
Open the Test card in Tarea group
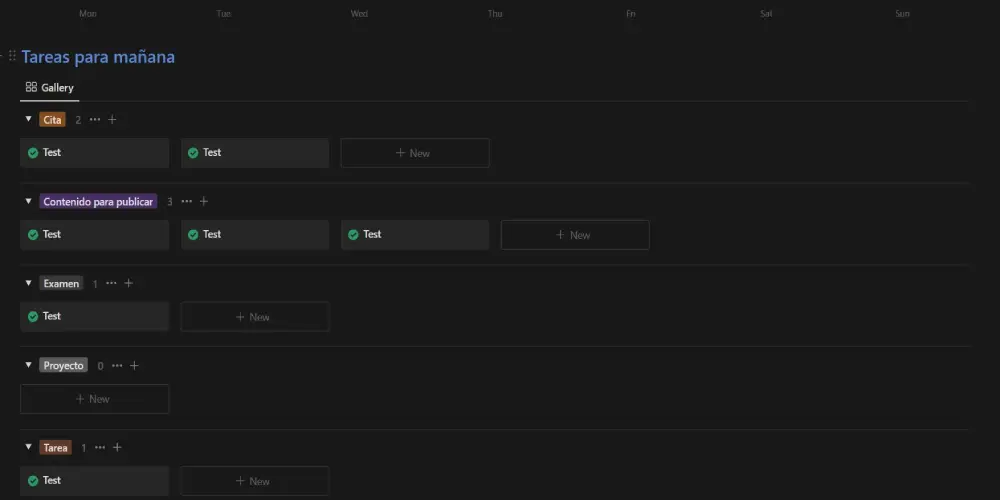pos(95,481)
